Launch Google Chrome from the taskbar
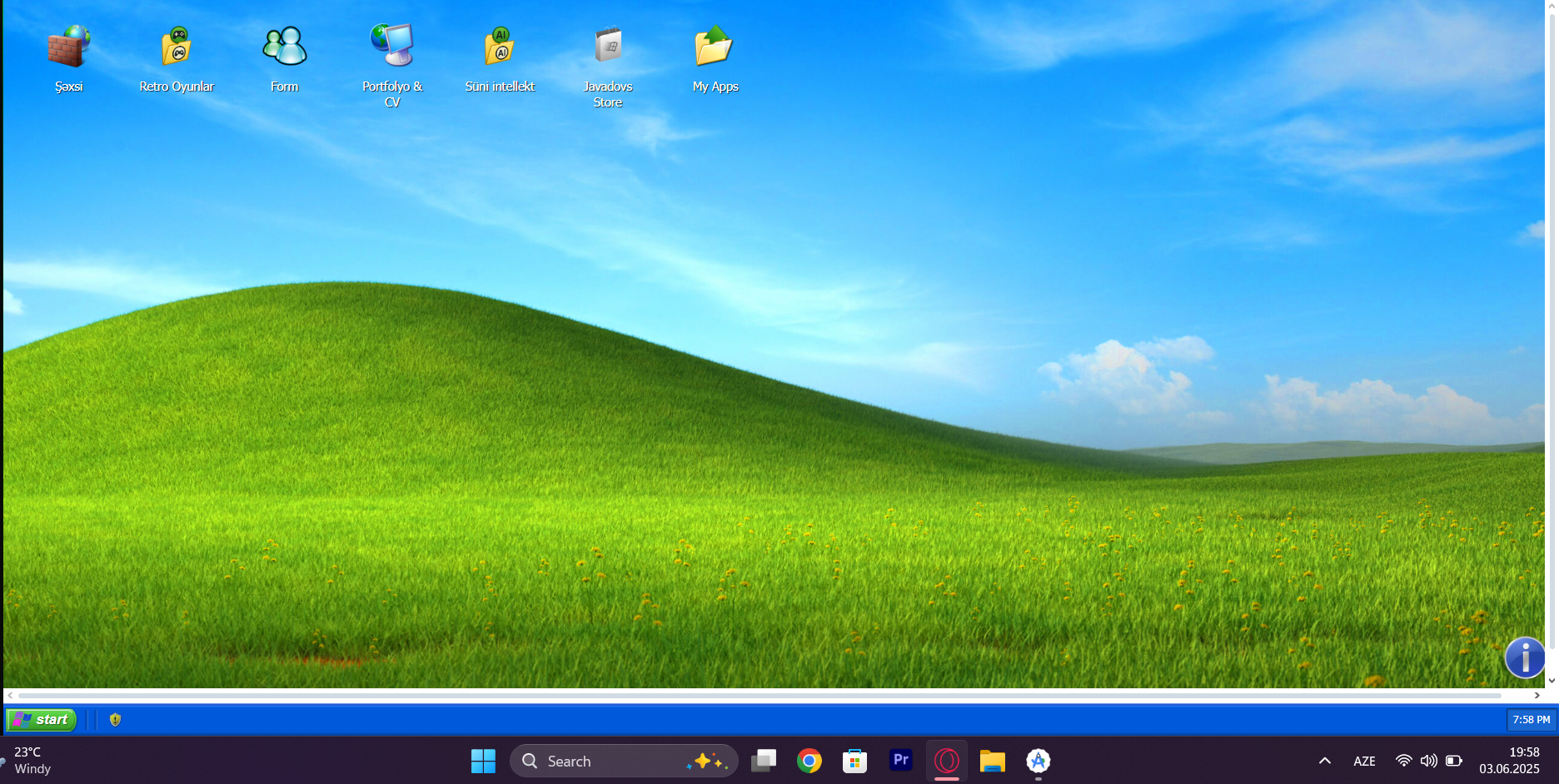Image resolution: width=1559 pixels, height=784 pixels. pyautogui.click(x=809, y=761)
